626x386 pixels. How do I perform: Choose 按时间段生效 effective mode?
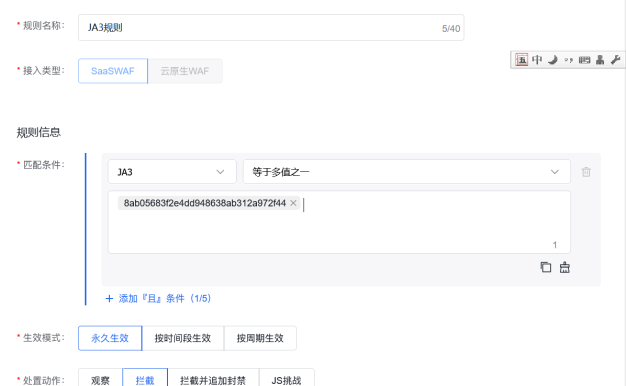click(183, 338)
